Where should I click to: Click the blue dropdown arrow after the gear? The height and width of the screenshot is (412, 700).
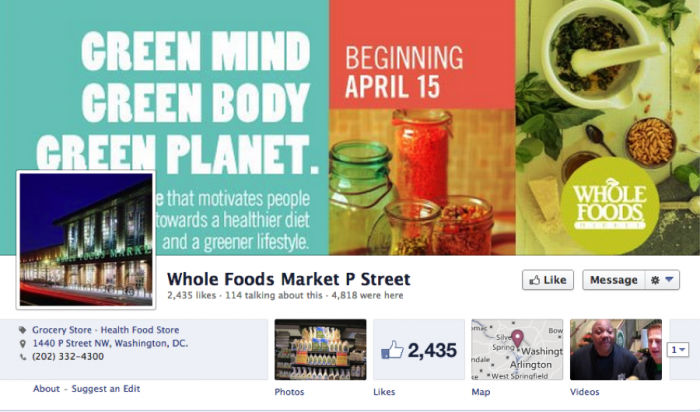coord(669,279)
